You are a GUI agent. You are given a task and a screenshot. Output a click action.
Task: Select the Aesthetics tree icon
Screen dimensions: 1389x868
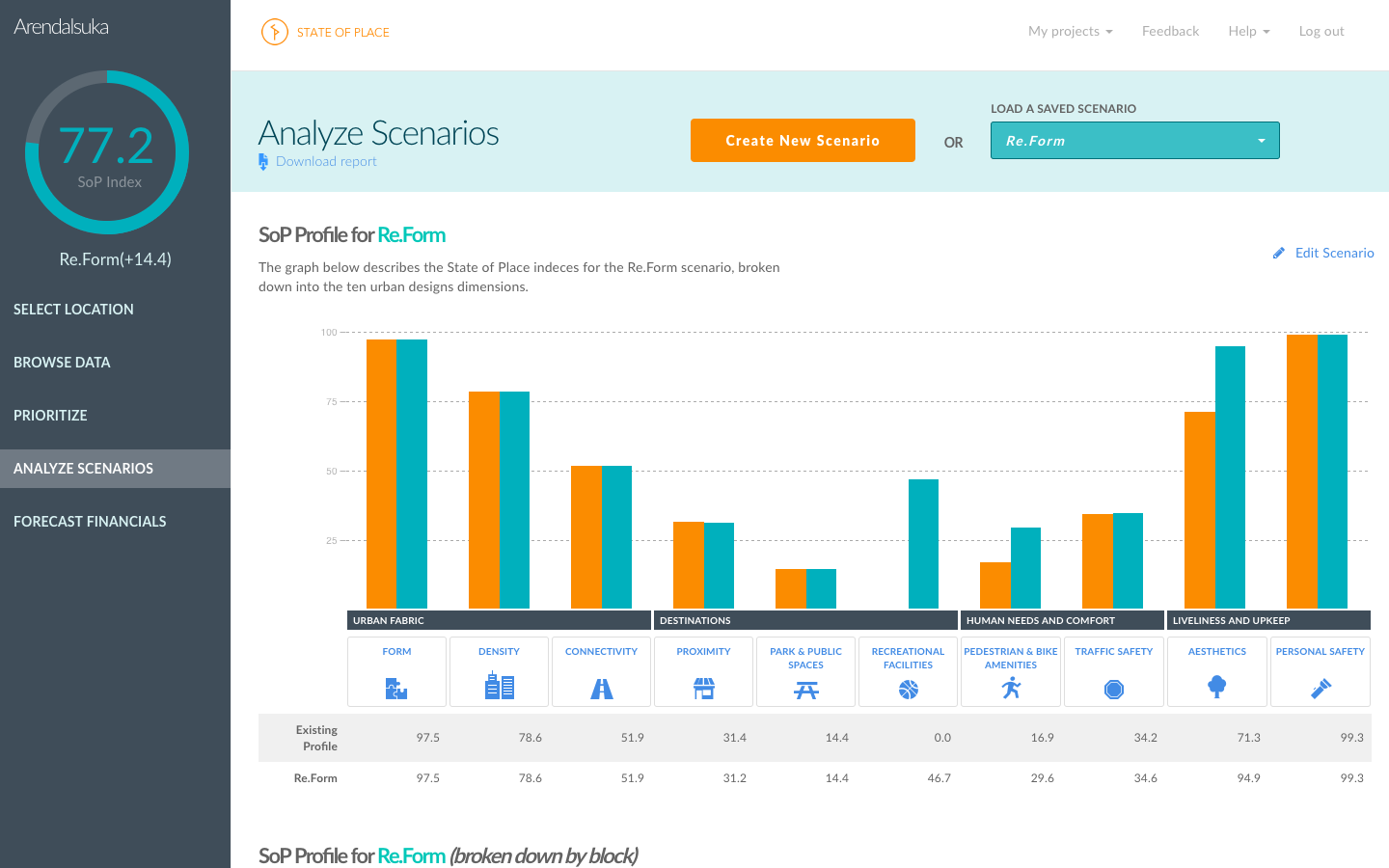click(x=1217, y=687)
